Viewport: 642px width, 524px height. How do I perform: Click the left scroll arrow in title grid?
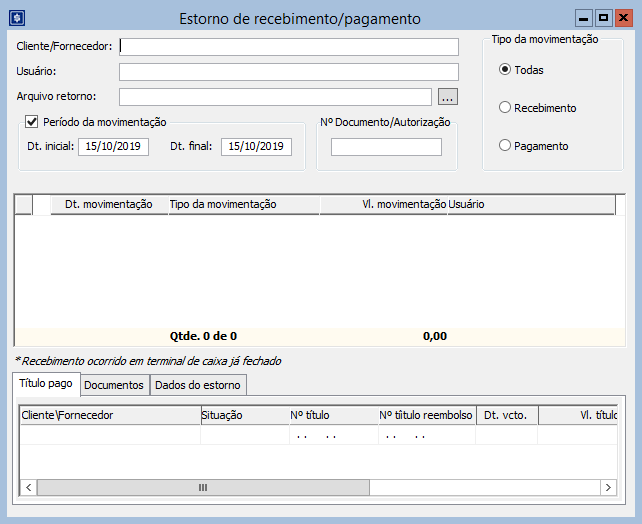point(28,487)
